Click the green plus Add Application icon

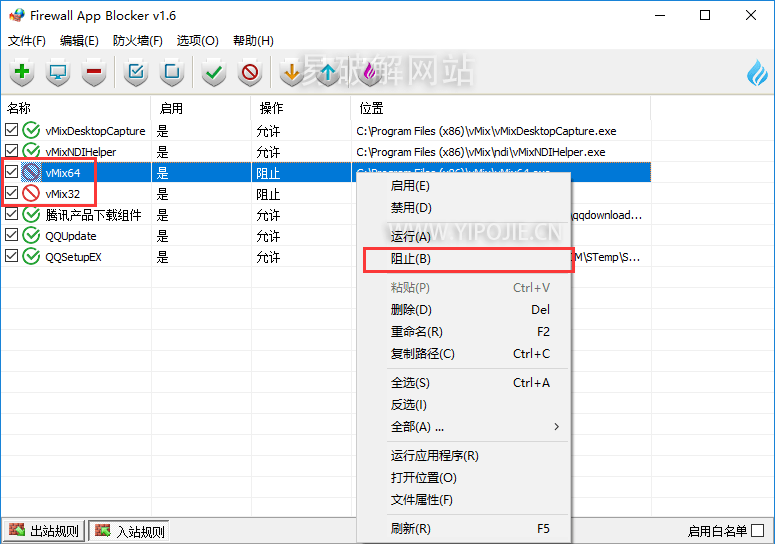click(x=22, y=72)
